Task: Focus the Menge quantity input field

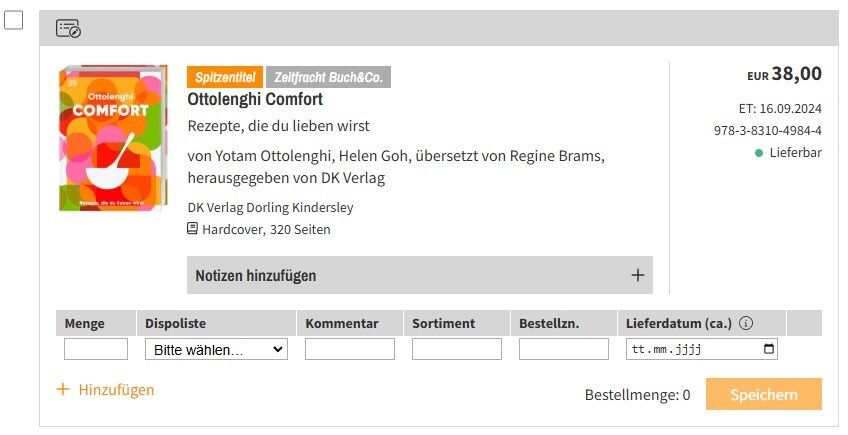Action: 96,349
